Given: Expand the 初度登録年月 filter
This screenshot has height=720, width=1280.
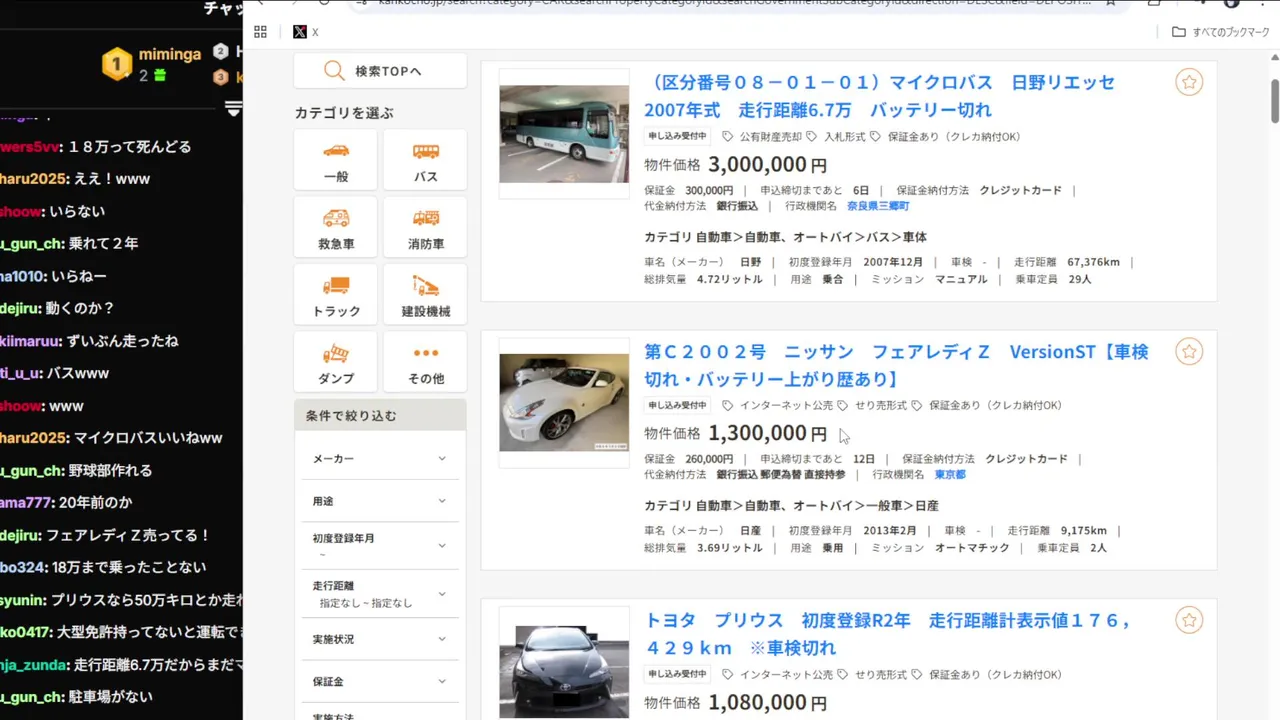Looking at the screenshot, I should 380,545.
